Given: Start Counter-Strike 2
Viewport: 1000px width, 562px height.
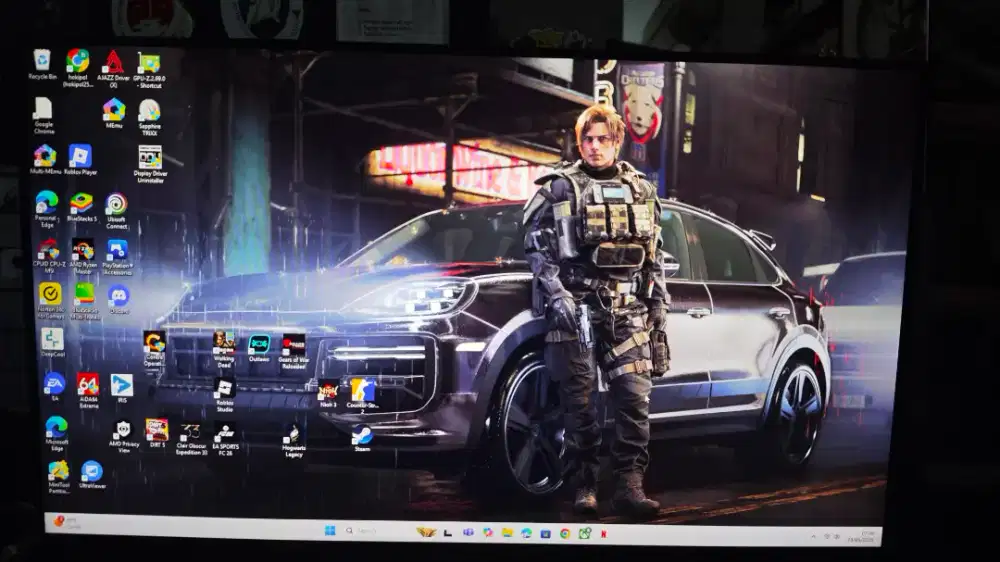Looking at the screenshot, I should pos(362,396).
